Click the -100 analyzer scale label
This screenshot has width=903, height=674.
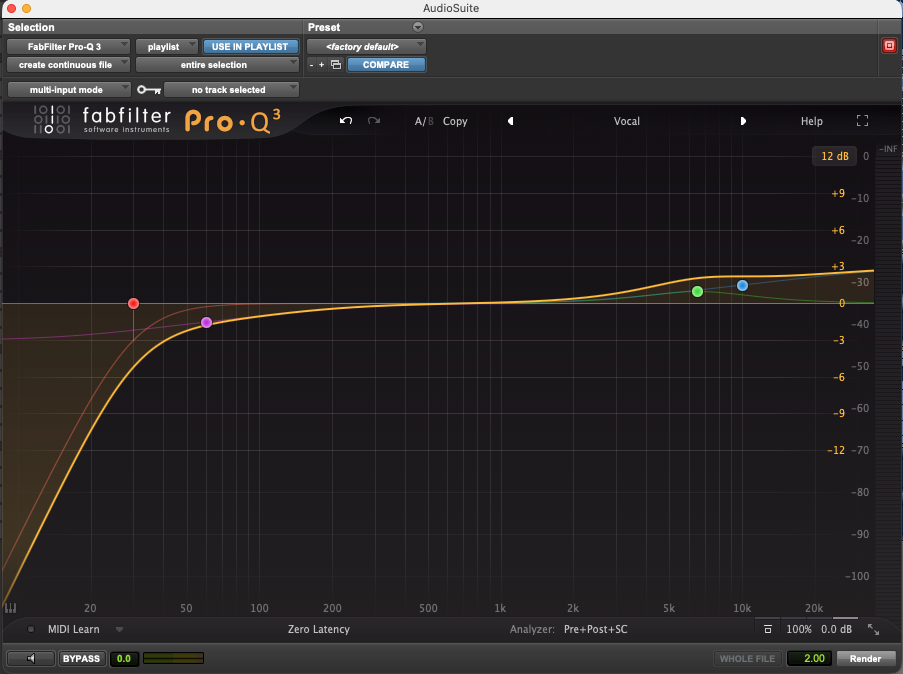856,576
